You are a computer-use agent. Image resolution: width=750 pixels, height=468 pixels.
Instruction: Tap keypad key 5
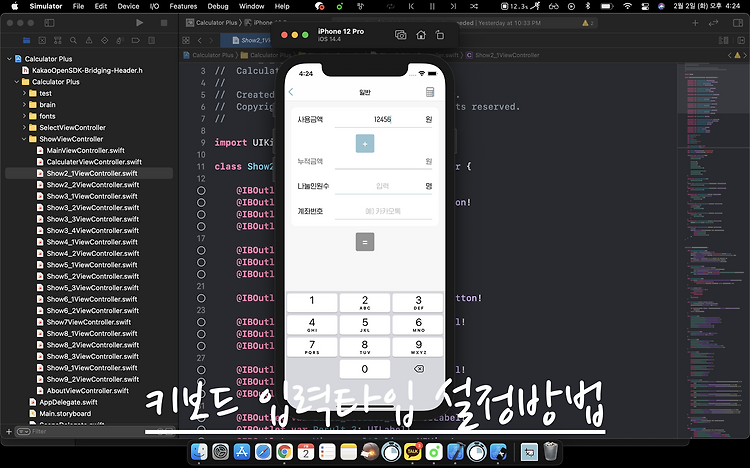coord(365,325)
